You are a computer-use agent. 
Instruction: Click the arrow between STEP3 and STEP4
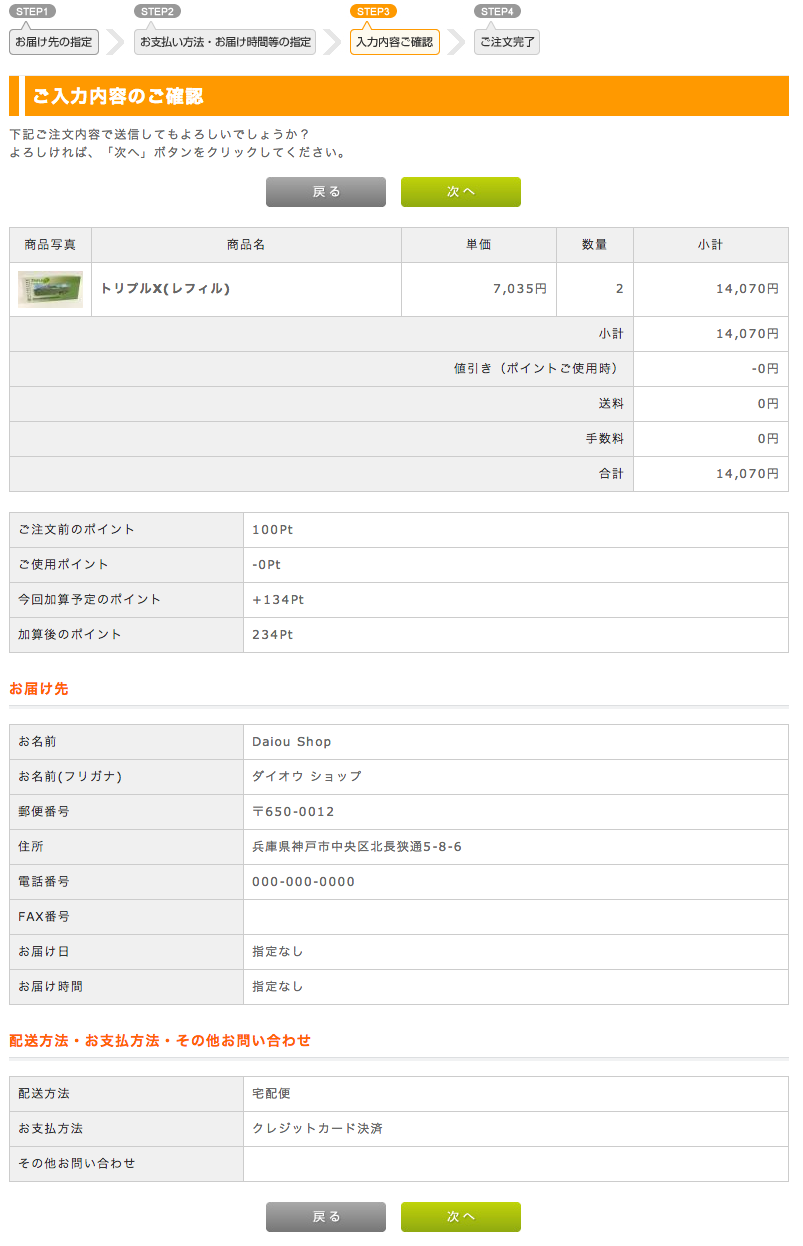(x=457, y=42)
